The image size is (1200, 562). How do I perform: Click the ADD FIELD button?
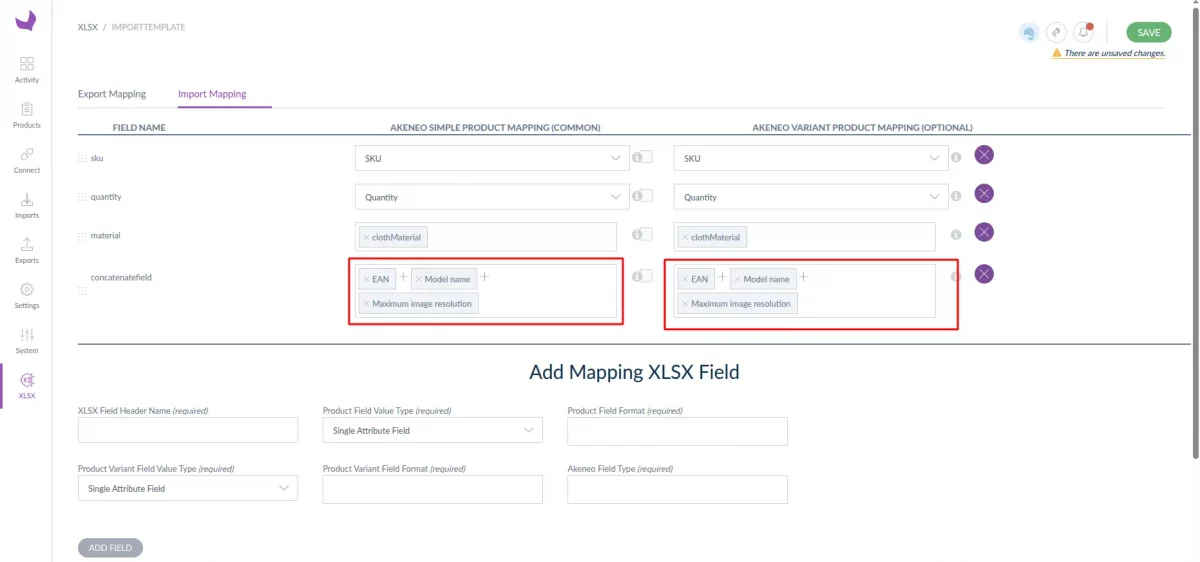tap(110, 548)
